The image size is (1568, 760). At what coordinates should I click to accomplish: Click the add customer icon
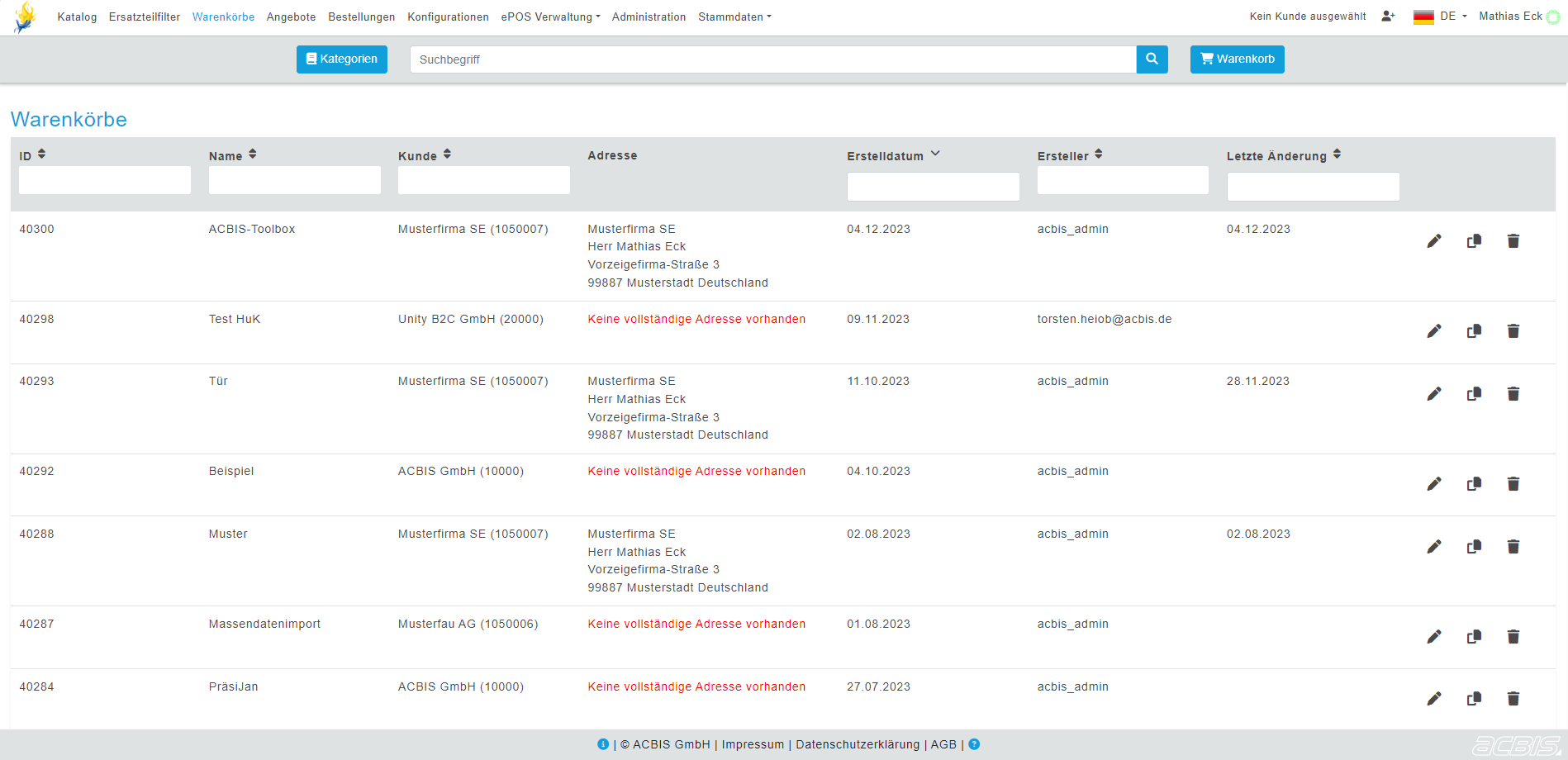pos(1388,17)
